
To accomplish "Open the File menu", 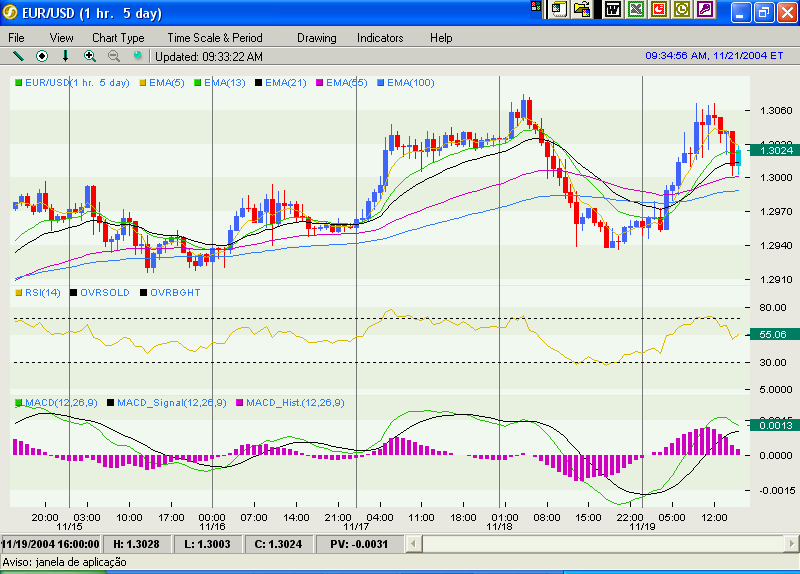I will pos(17,38).
